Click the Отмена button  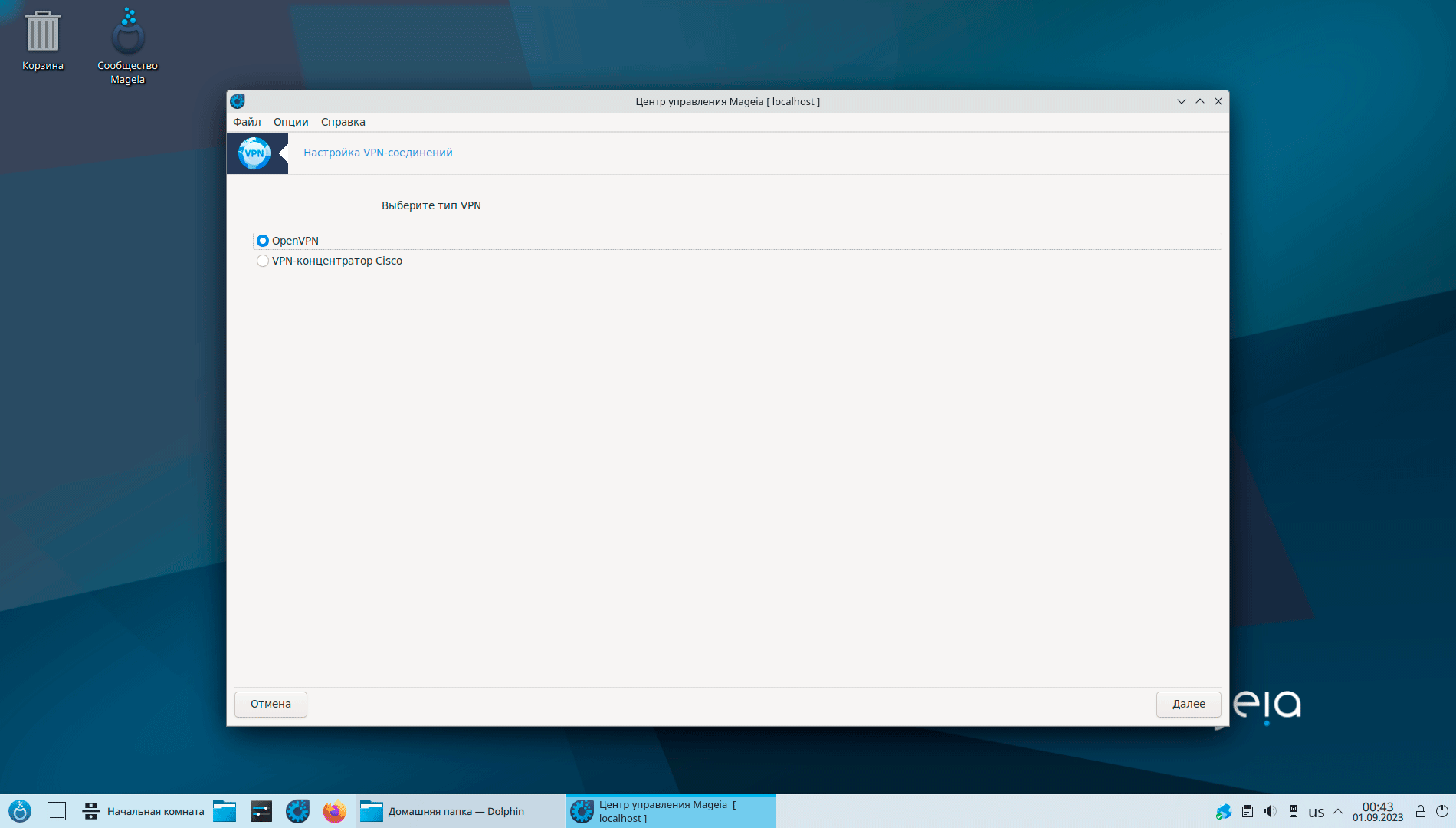[271, 704]
